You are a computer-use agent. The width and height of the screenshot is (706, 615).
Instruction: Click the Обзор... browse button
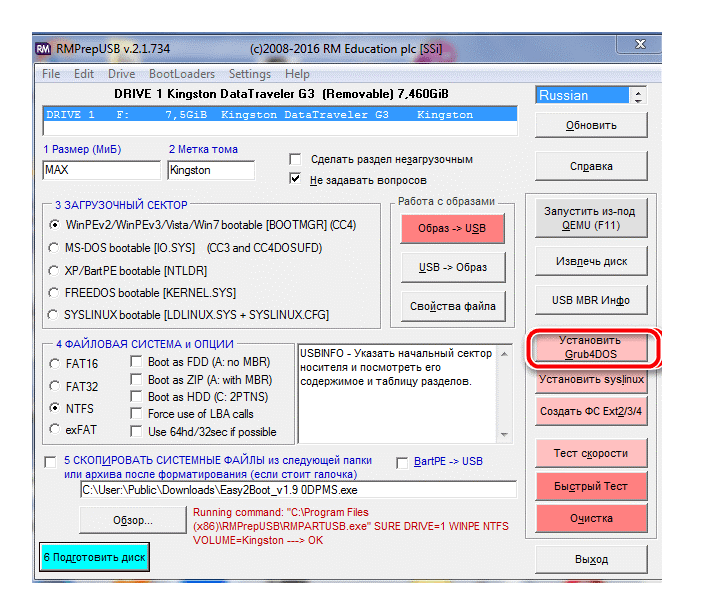(x=133, y=520)
